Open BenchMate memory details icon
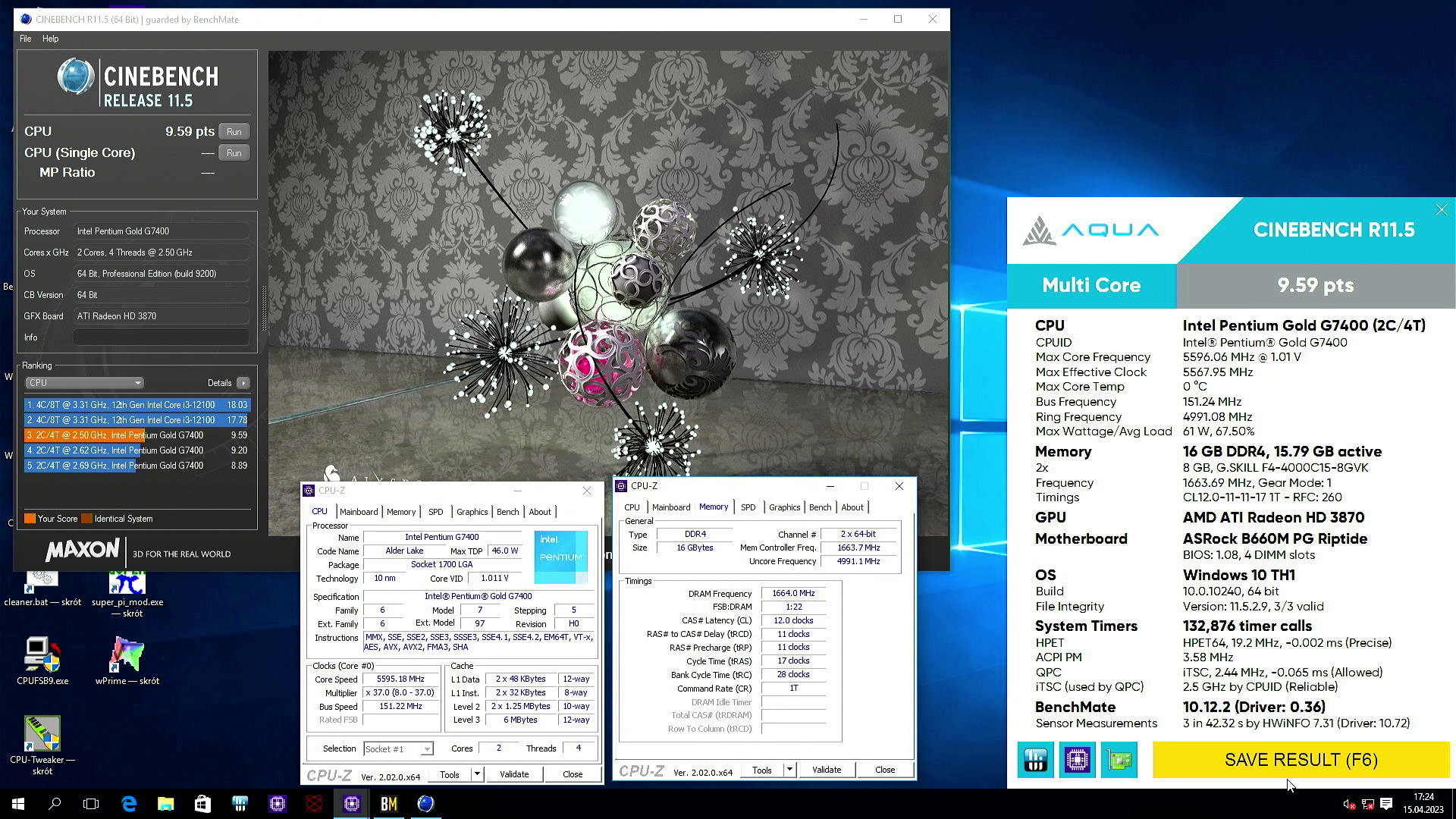The width and height of the screenshot is (1456, 819). pos(1035,760)
